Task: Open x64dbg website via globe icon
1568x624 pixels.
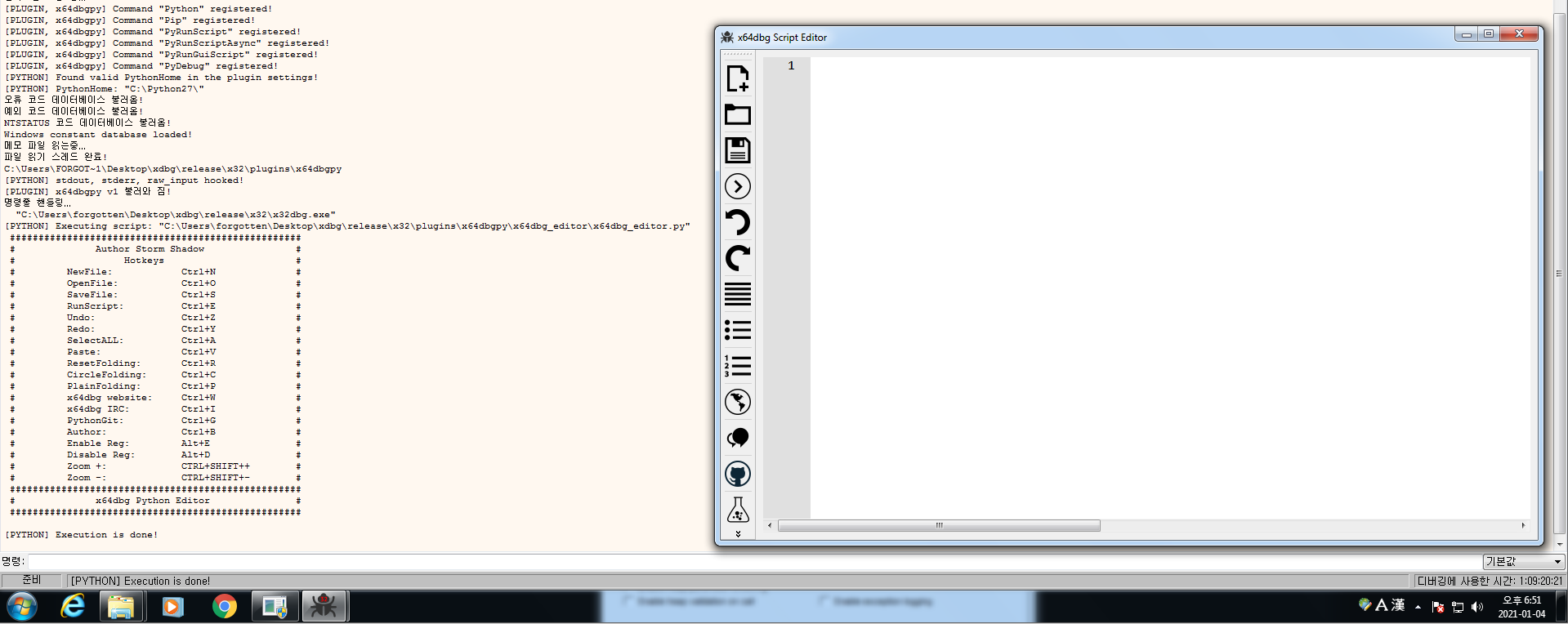Action: [x=738, y=402]
